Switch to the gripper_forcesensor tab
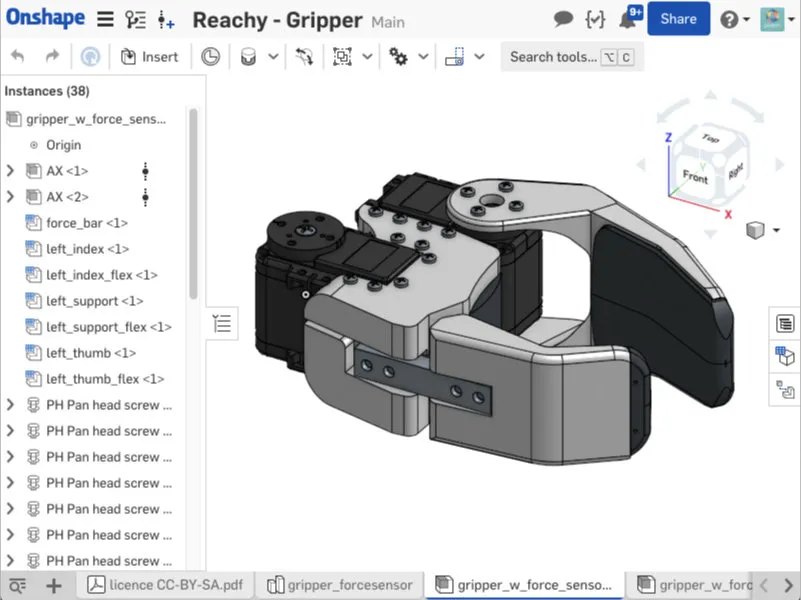This screenshot has width=801, height=600. [x=340, y=585]
